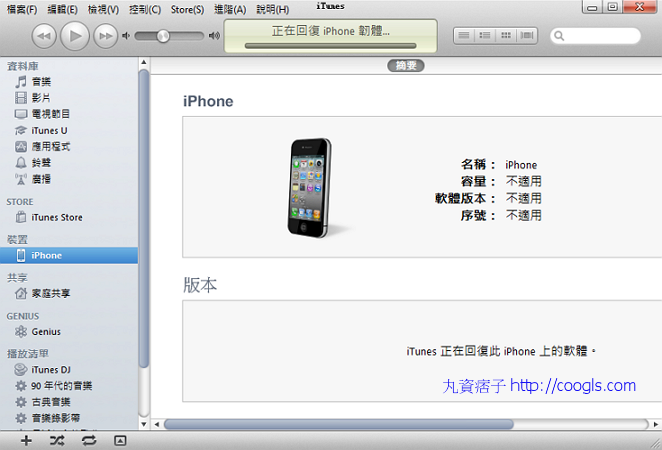This screenshot has height=450, width=662.
Task: Click the restore progress bar
Action: pyautogui.click(x=331, y=46)
